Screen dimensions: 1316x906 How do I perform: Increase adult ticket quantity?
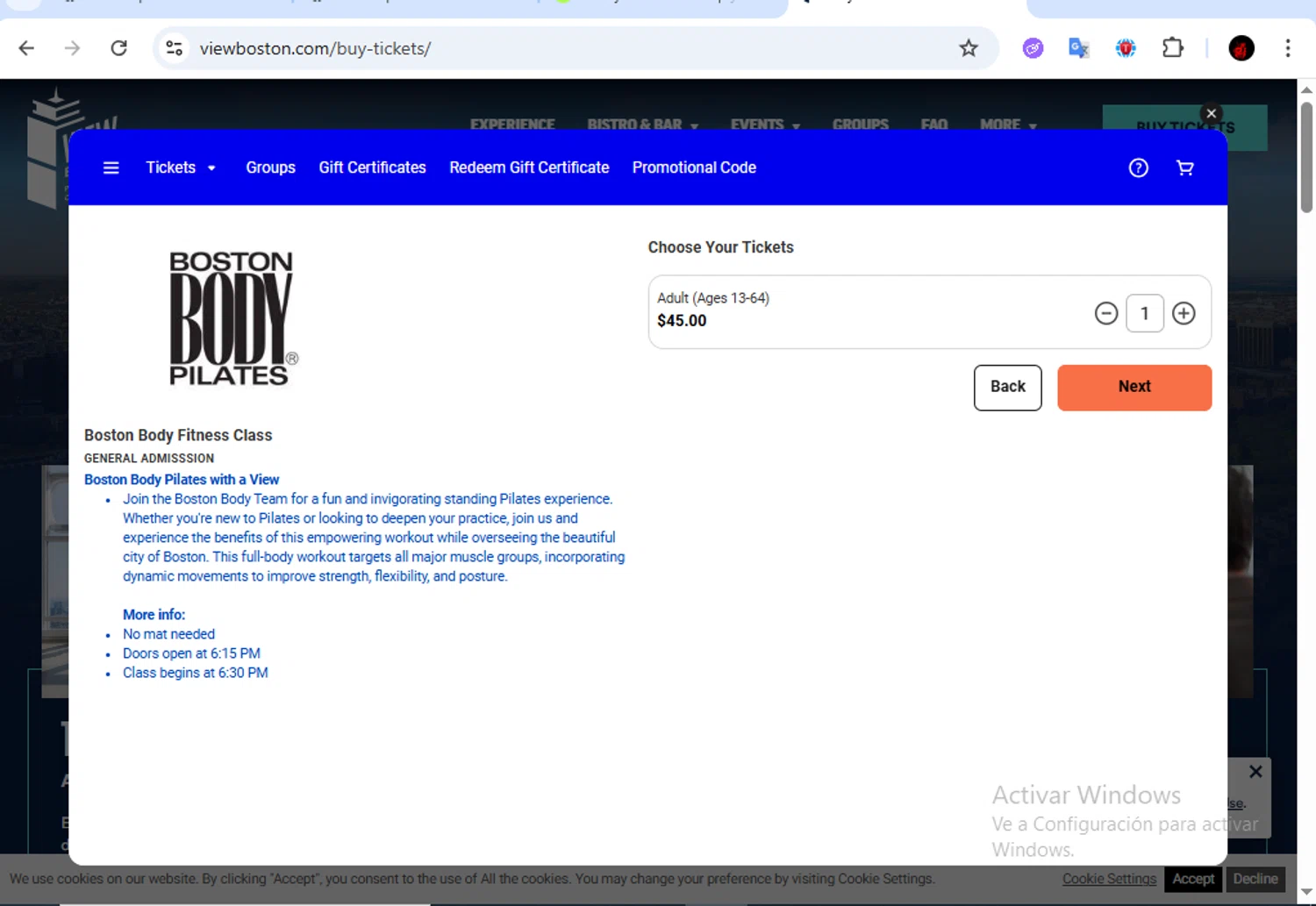(x=1184, y=313)
